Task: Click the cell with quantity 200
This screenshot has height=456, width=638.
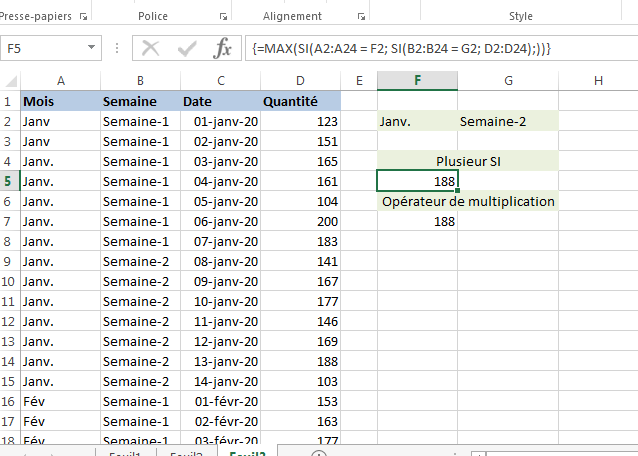Action: point(300,221)
